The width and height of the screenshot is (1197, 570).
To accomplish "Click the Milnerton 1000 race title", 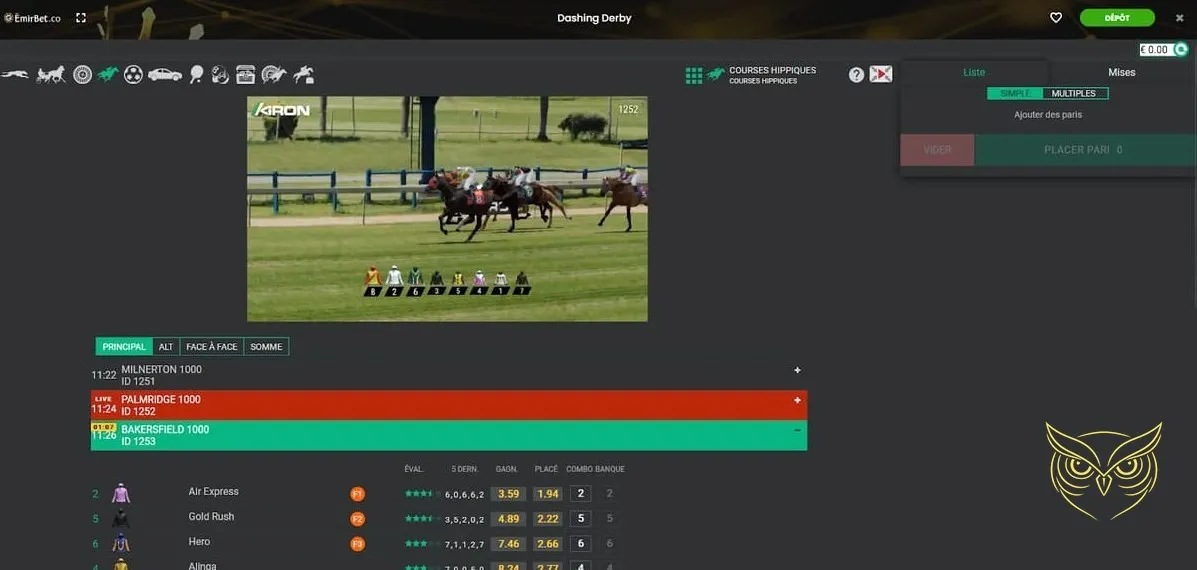I will [x=161, y=369].
